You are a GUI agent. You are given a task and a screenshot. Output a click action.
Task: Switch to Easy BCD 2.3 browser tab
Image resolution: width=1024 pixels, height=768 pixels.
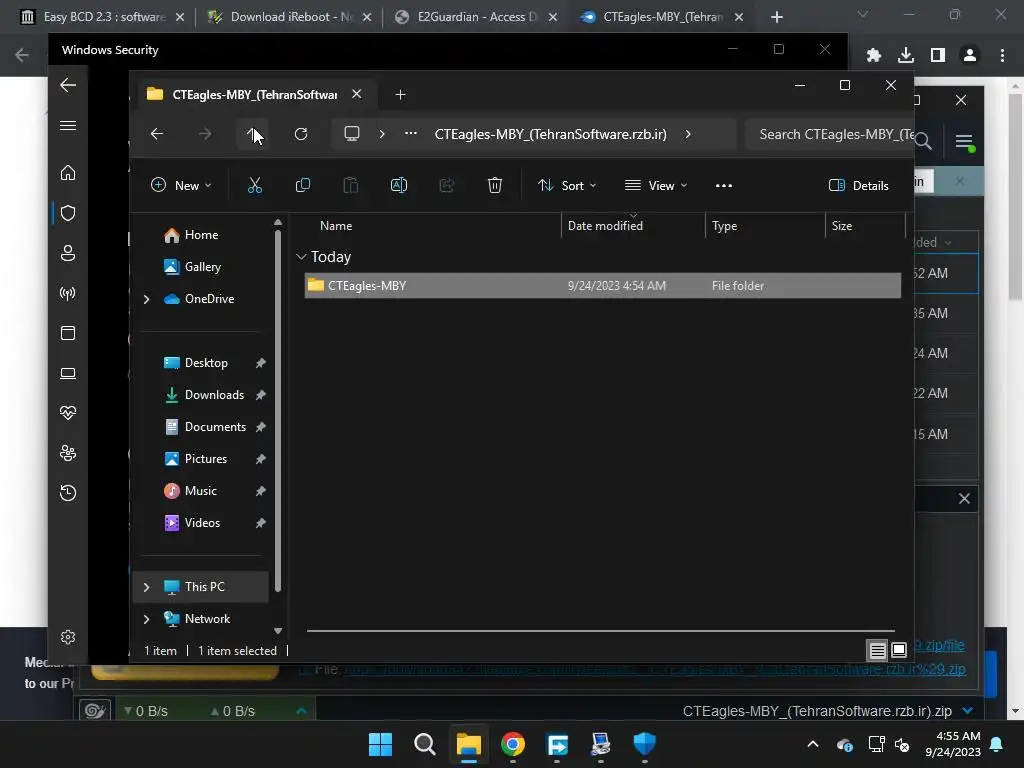point(103,17)
